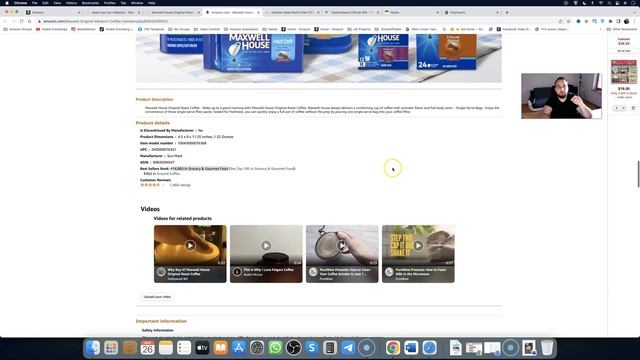Reload the Amazon page

21,21
